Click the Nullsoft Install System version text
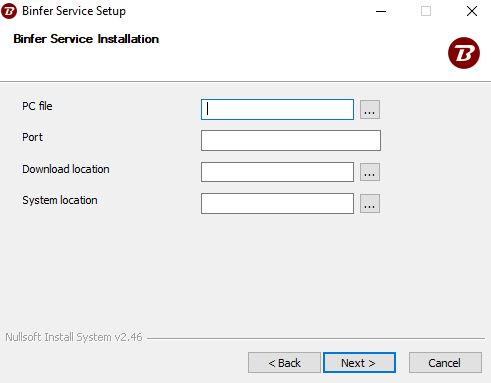The height and width of the screenshot is (383, 491). coord(74,337)
